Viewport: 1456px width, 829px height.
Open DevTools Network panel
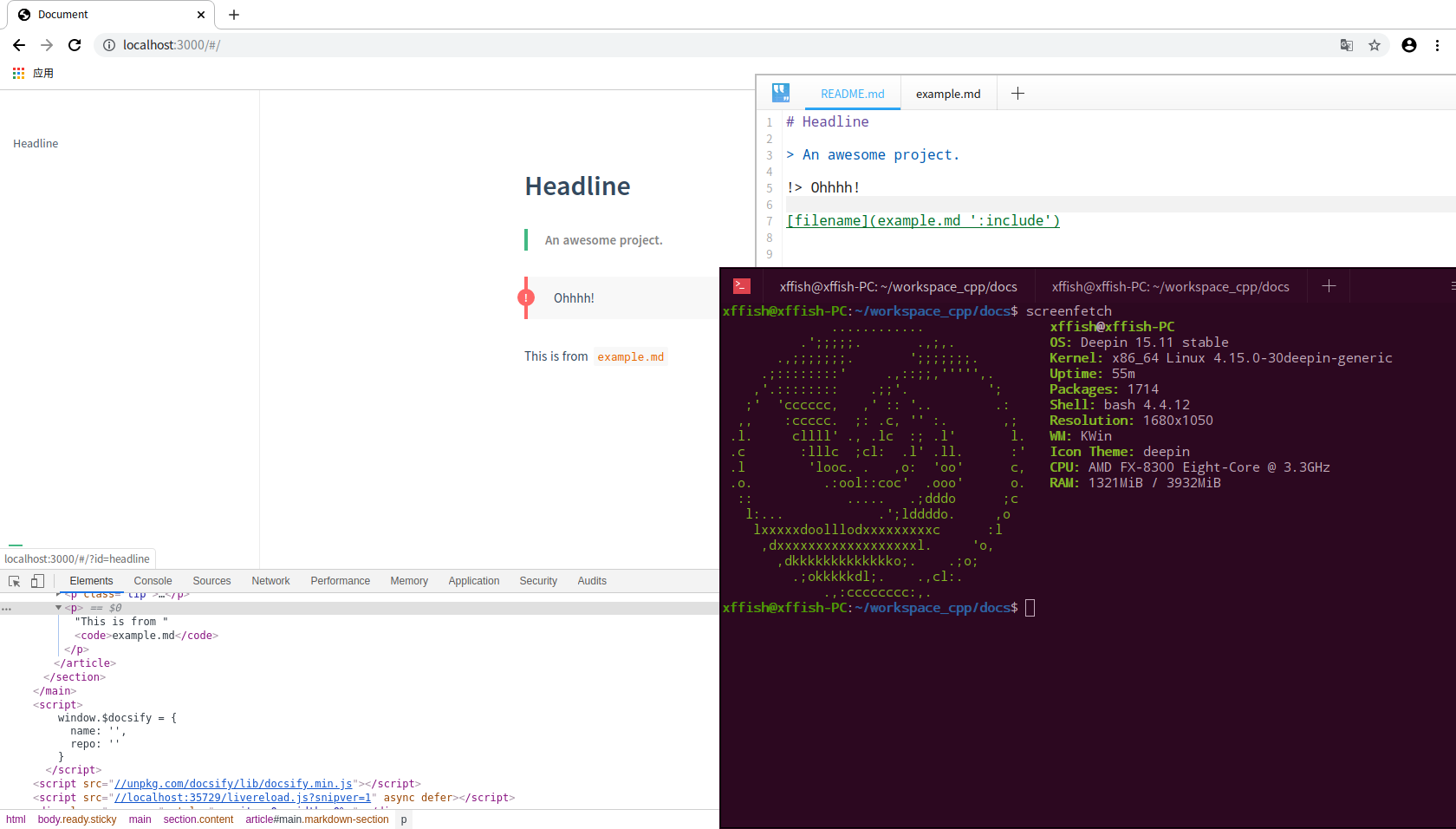point(270,581)
